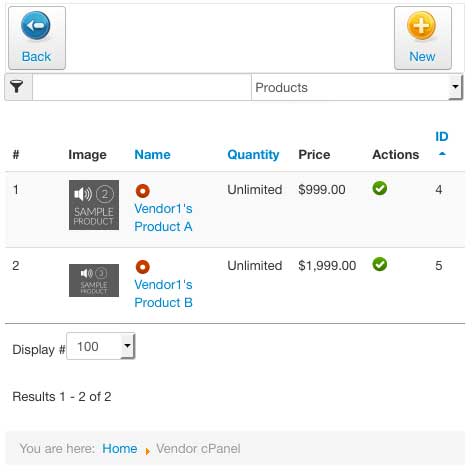This screenshot has height=474, width=472.
Task: Sort the table by Name column
Action: point(152,155)
